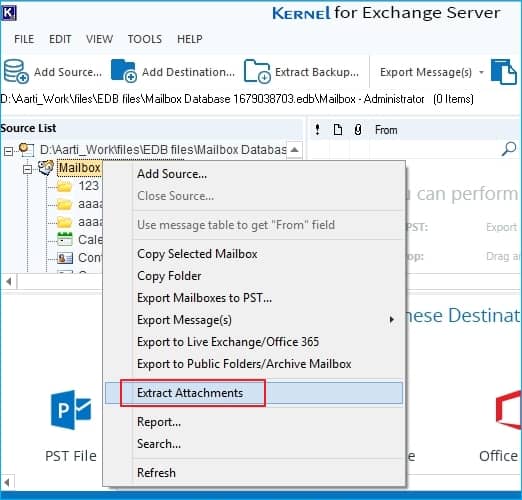Open the TOOLS menu
Image resolution: width=522 pixels, height=500 pixels.
(145, 39)
